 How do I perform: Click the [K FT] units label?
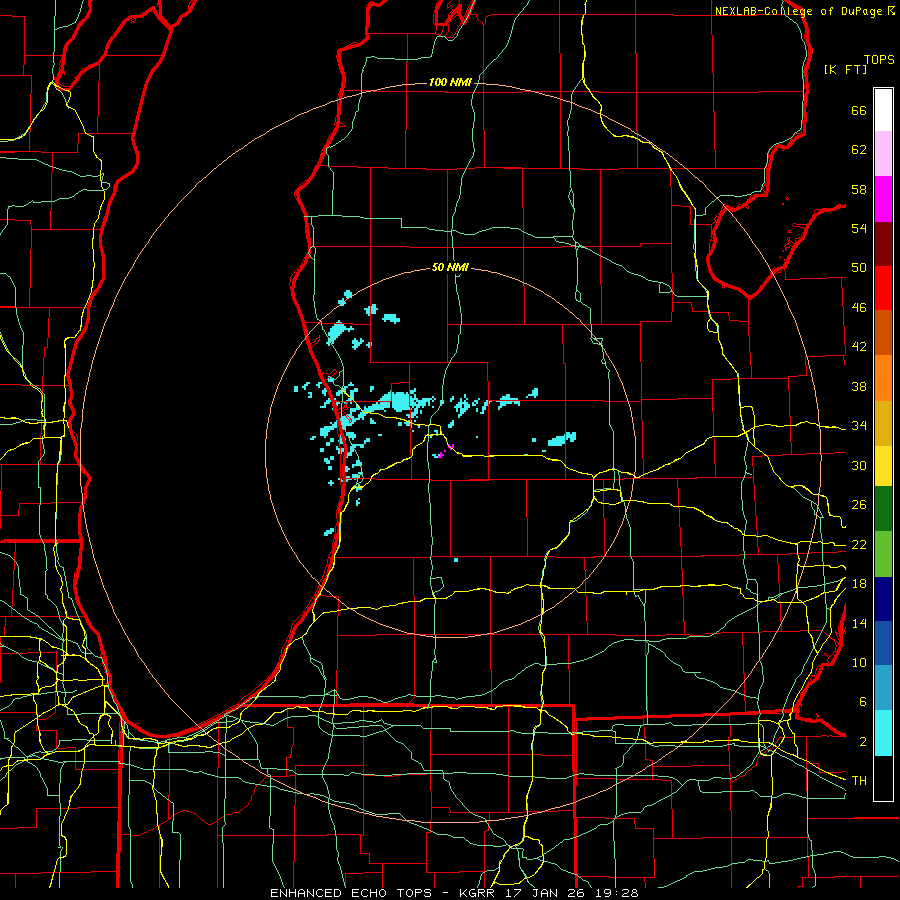pos(845,70)
